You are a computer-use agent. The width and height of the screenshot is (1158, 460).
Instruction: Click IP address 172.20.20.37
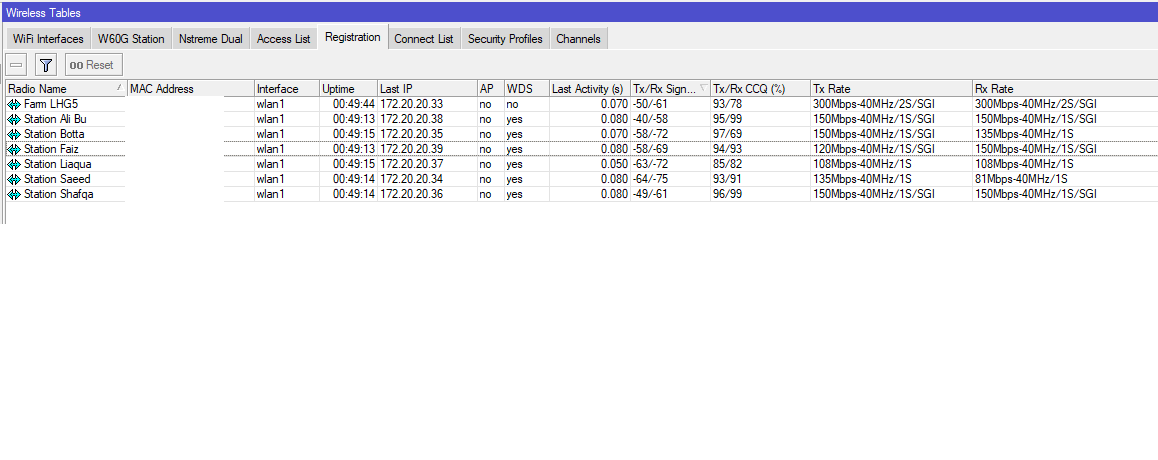click(411, 164)
